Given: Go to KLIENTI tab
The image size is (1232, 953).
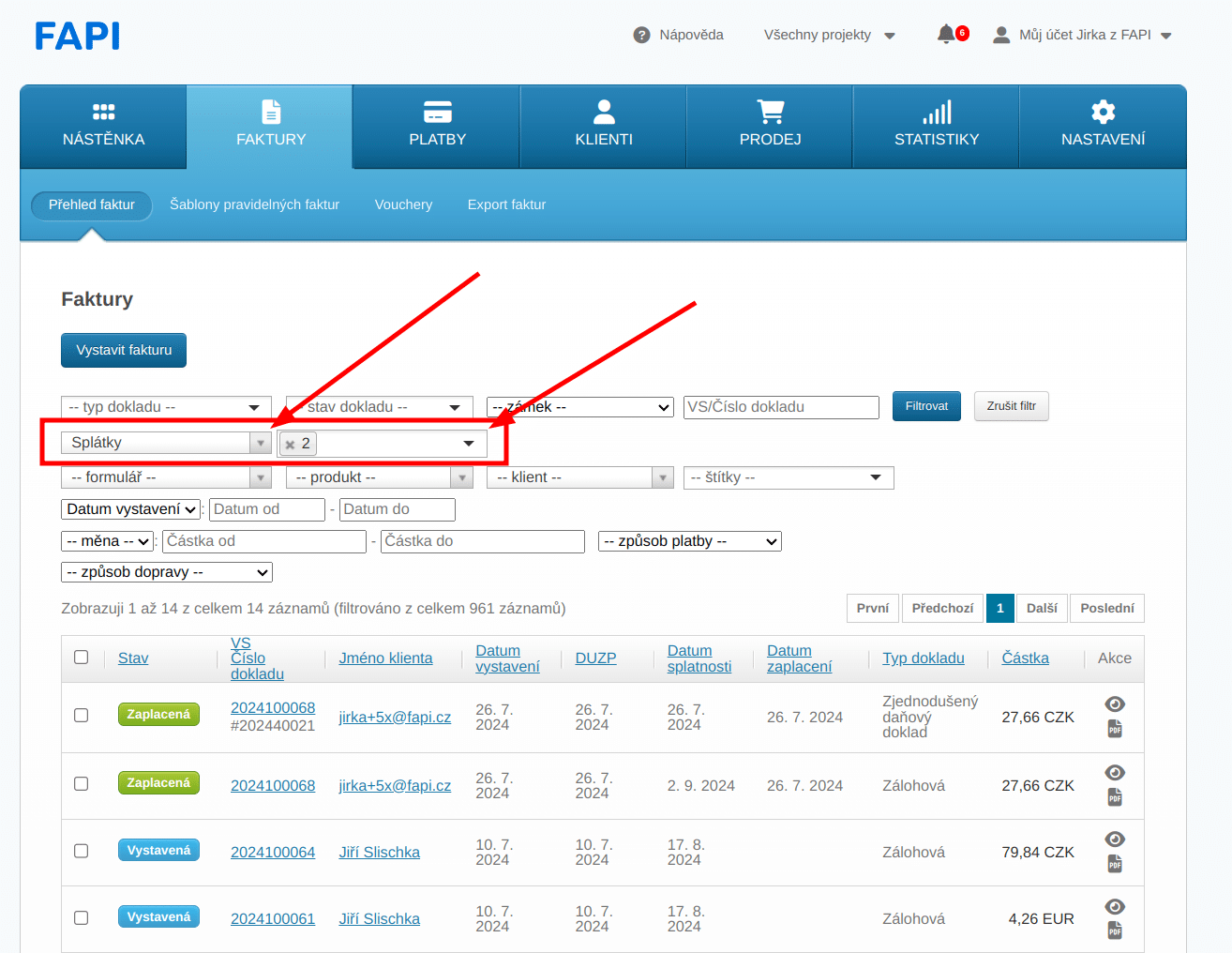Looking at the screenshot, I should point(604,127).
